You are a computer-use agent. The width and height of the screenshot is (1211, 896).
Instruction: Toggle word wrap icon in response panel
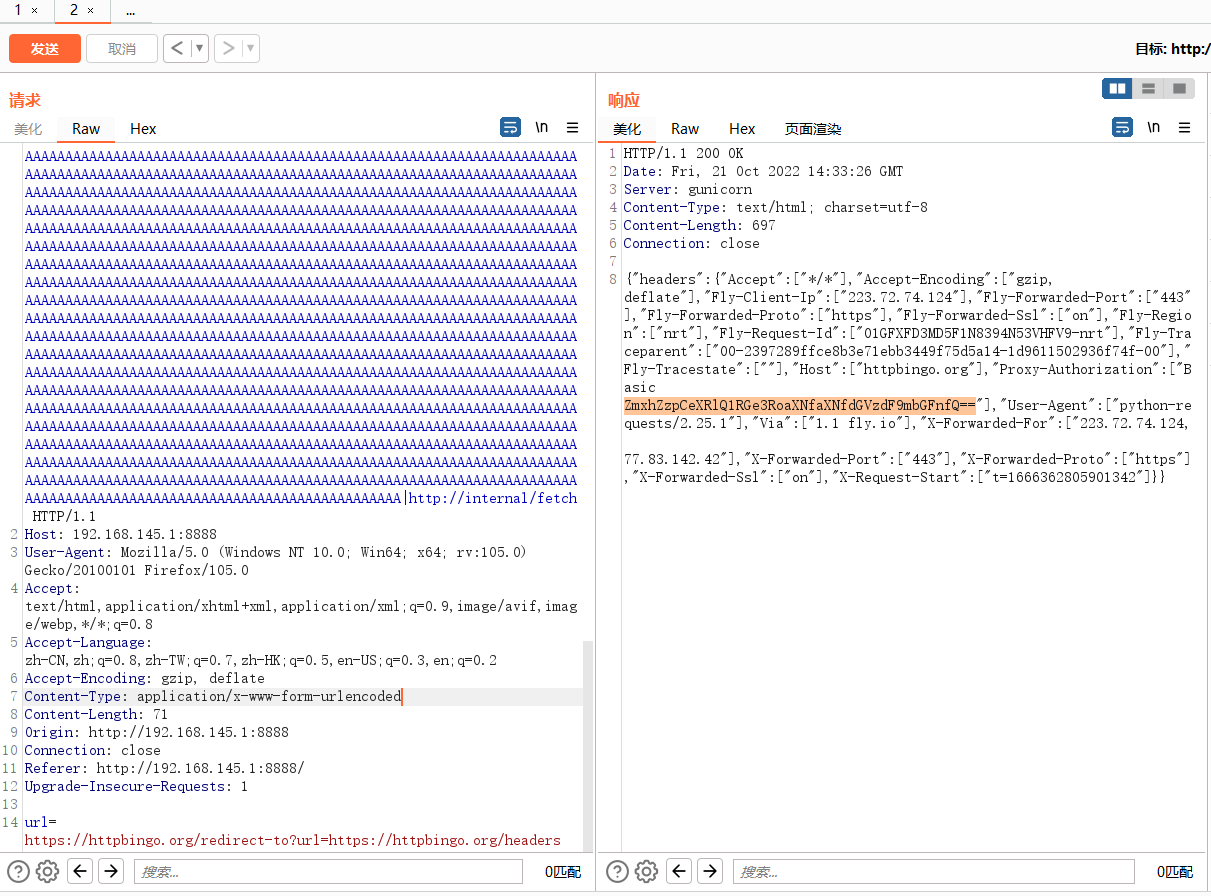[x=1123, y=127]
